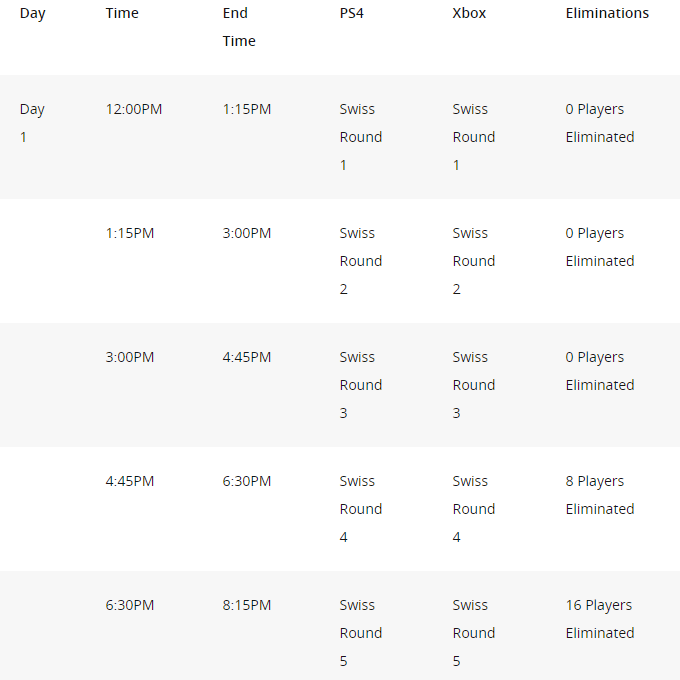Screen dimensions: 680x680
Task: Click the 6:30PM start time cell
Action: 130,605
